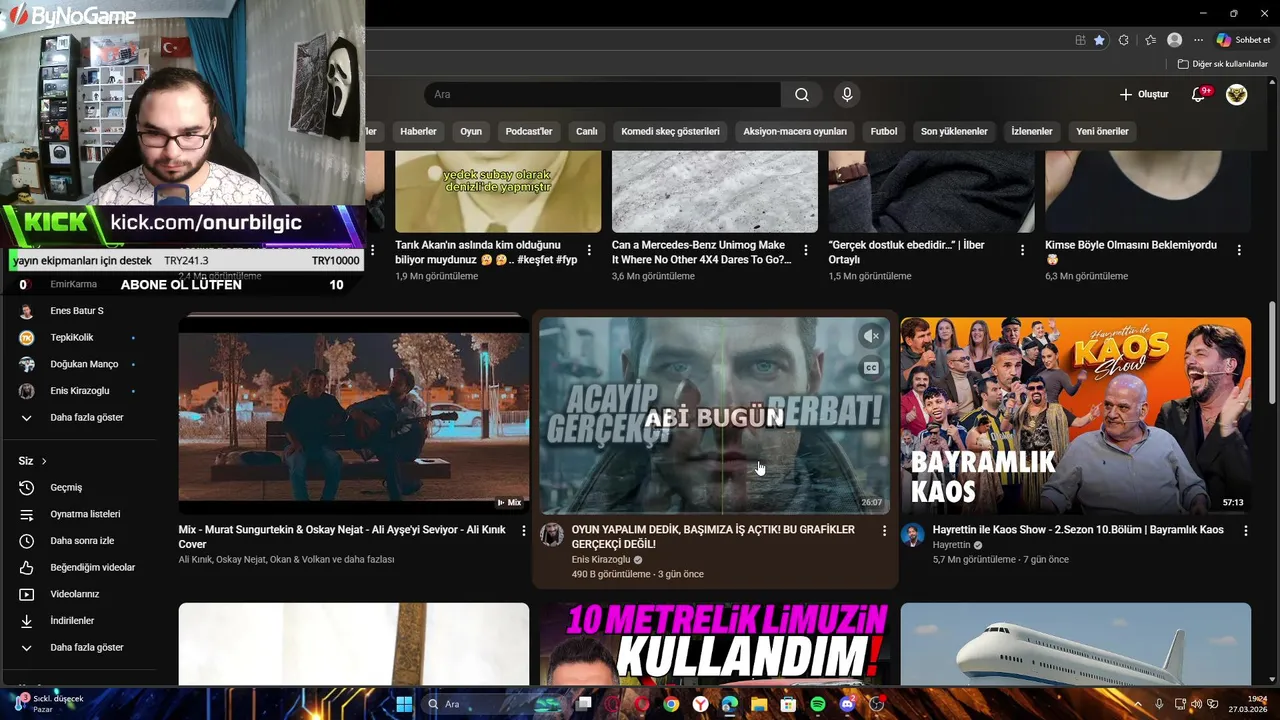The width and height of the screenshot is (1280, 720).
Task: Open options for Kimse Böyle Olmasını video
Action: [x=1239, y=250]
